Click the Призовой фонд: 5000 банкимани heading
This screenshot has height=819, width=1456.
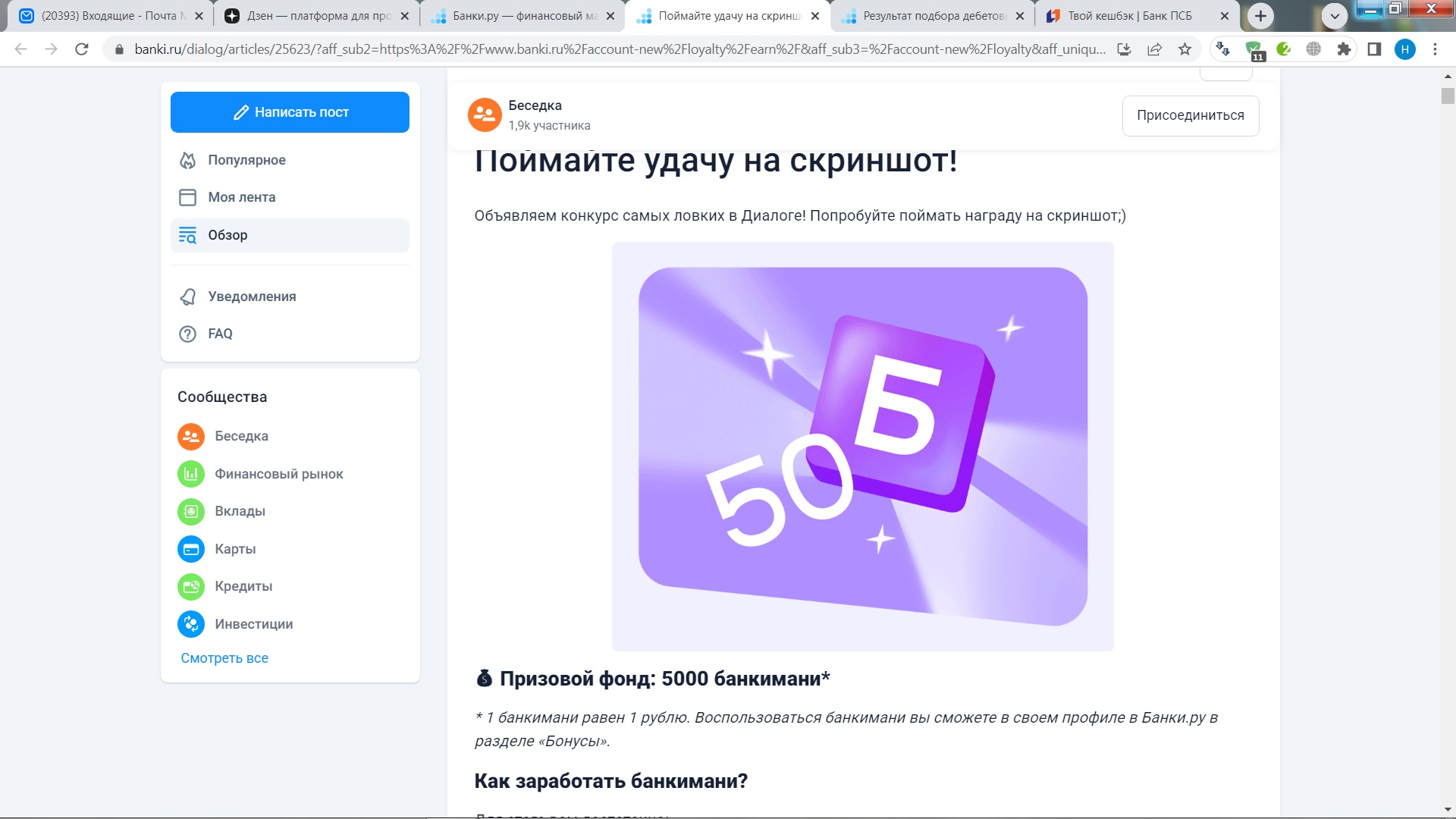664,679
